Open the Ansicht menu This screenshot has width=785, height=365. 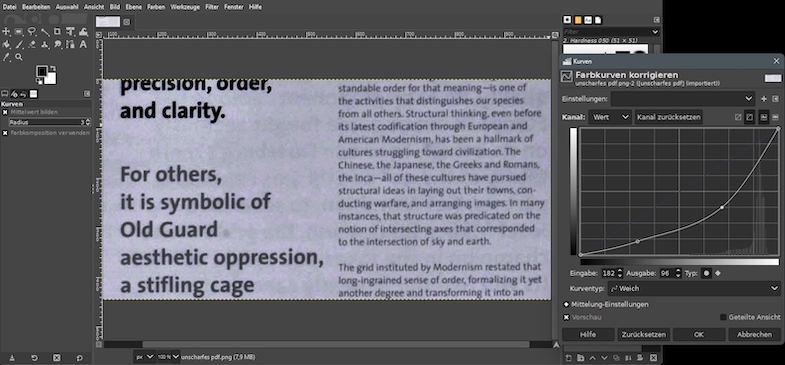pos(94,7)
